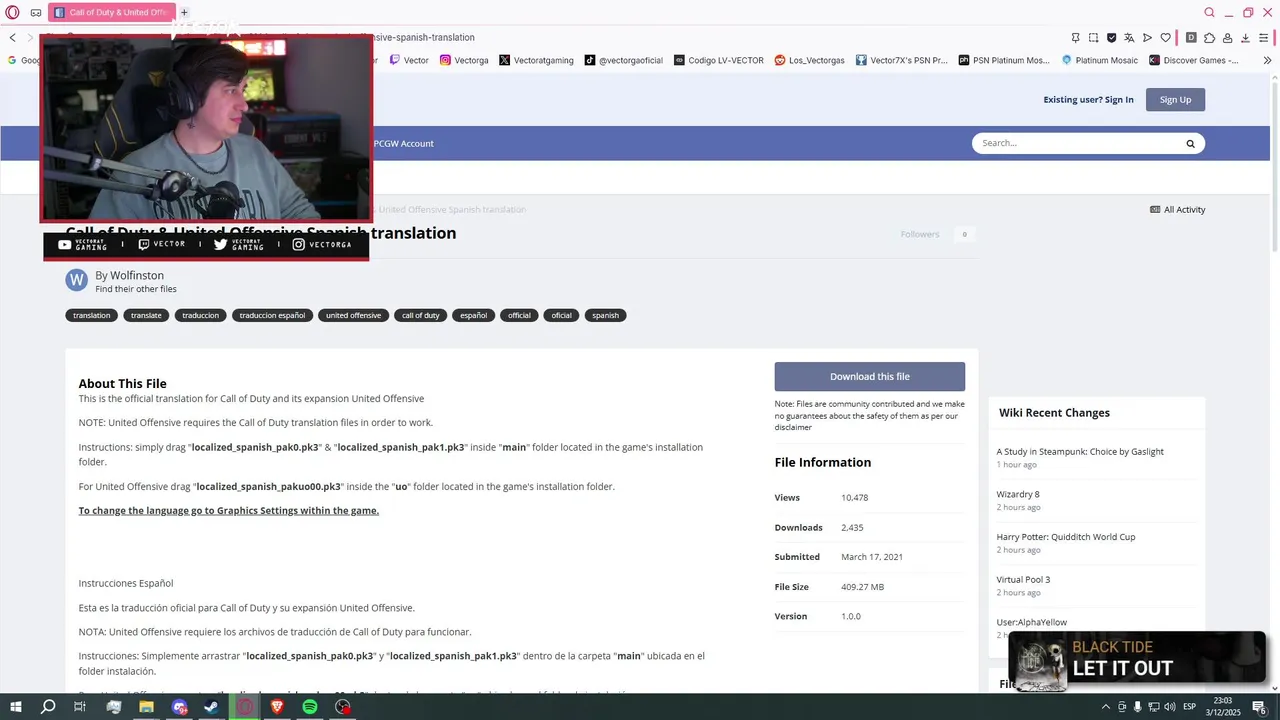Viewport: 1280px width, 720px height.
Task: Click the Sign Up button
Action: [x=1175, y=99]
